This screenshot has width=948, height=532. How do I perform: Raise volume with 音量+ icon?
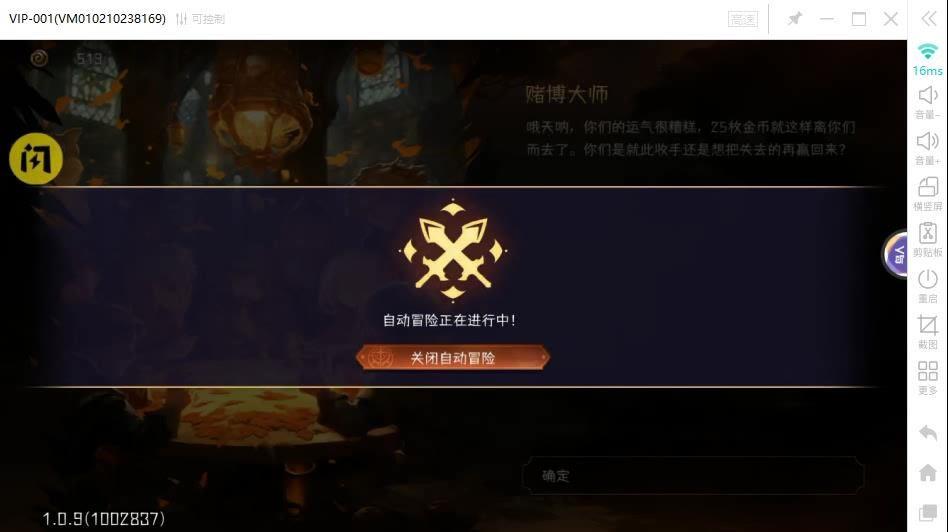pos(927,148)
